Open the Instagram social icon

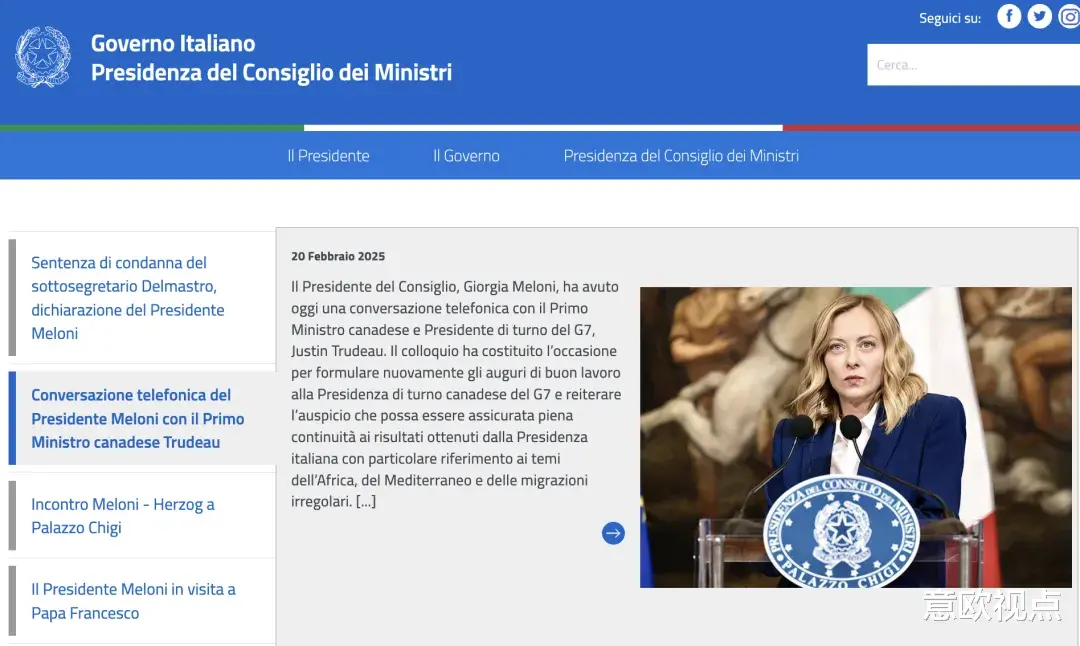[x=1069, y=17]
